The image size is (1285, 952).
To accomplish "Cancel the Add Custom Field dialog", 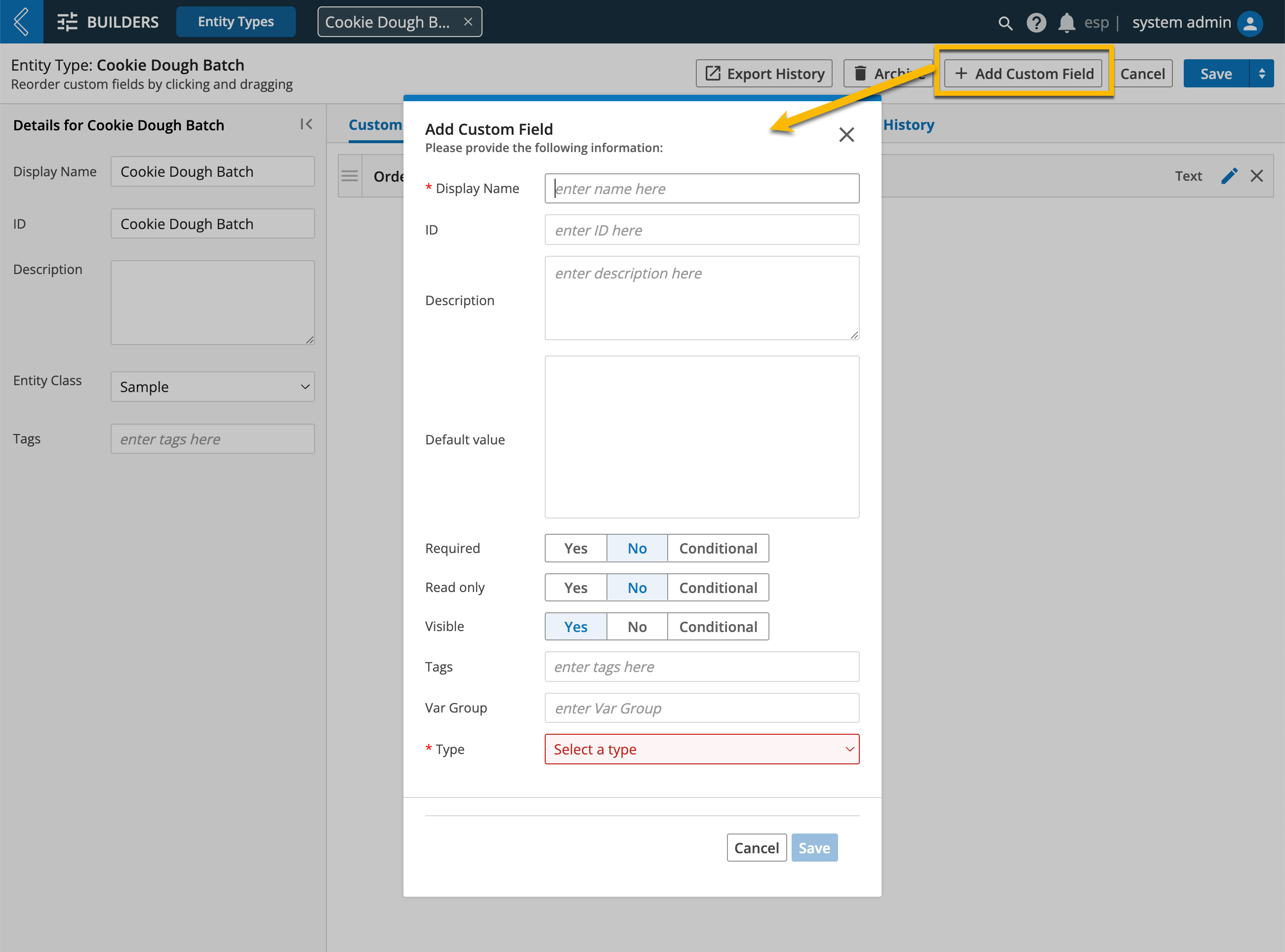I will pos(757,848).
